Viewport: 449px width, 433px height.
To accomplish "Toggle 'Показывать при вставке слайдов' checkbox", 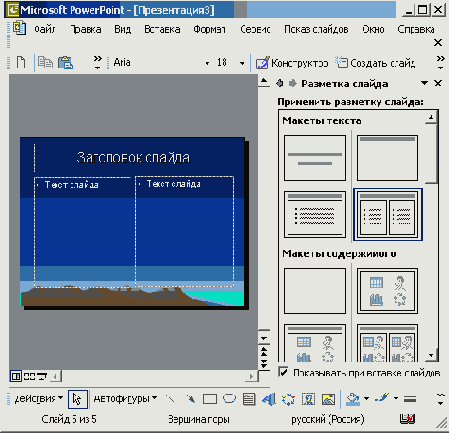I will click(283, 372).
